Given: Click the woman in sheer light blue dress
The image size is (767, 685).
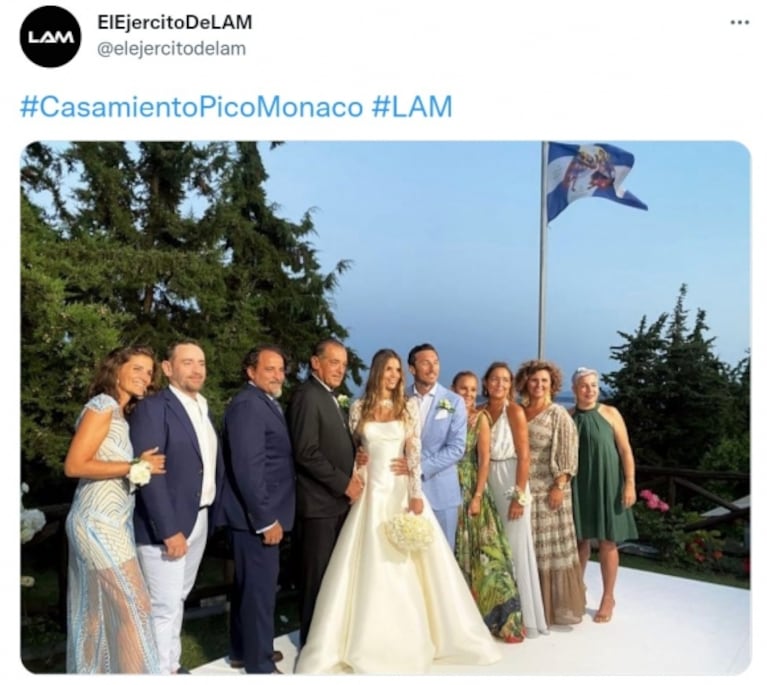Looking at the screenshot, I should pos(110,509).
